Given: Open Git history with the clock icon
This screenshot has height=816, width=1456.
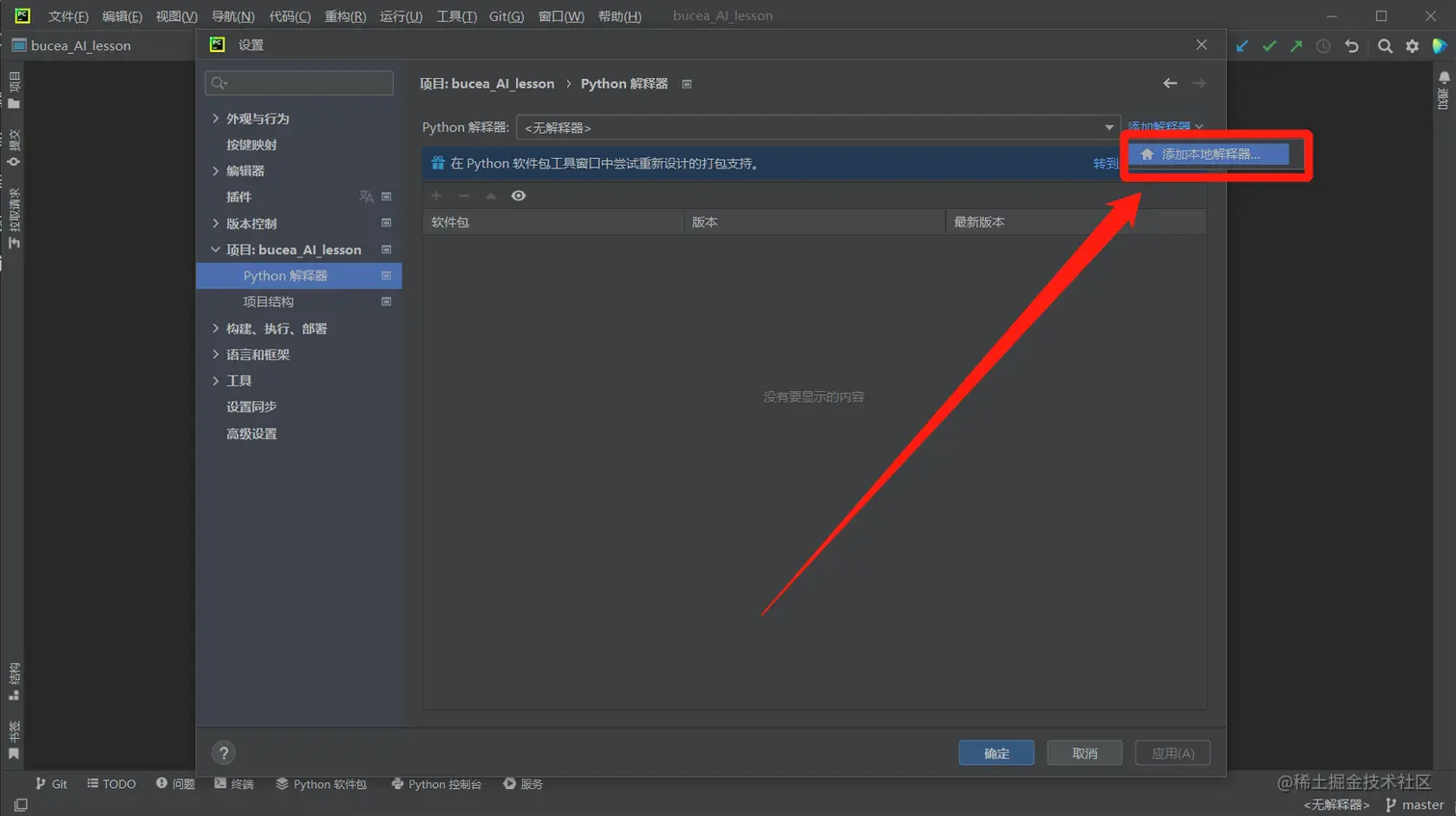Looking at the screenshot, I should coord(1324,46).
